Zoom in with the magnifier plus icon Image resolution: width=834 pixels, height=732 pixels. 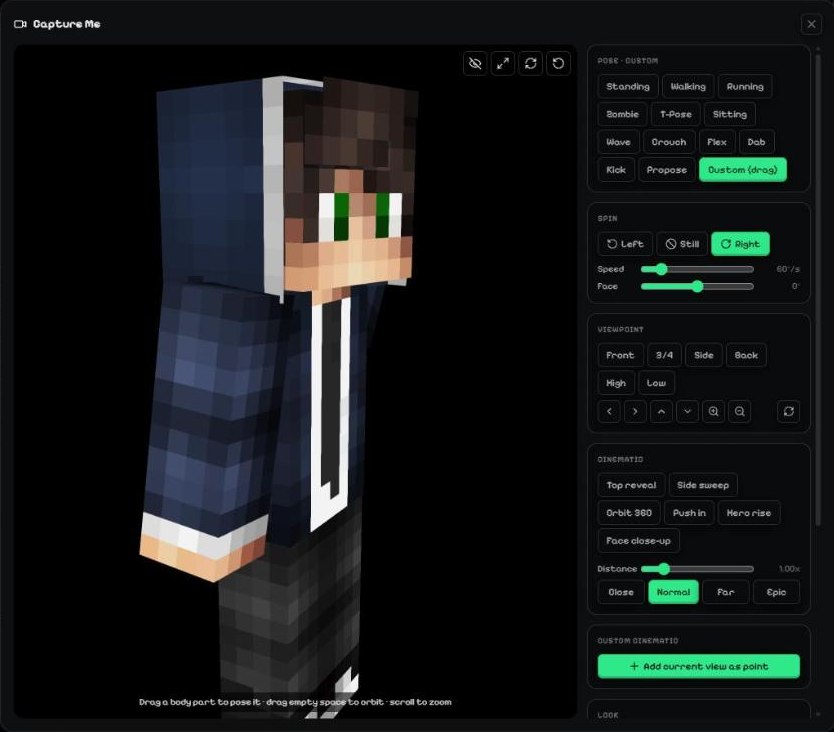[x=713, y=411]
